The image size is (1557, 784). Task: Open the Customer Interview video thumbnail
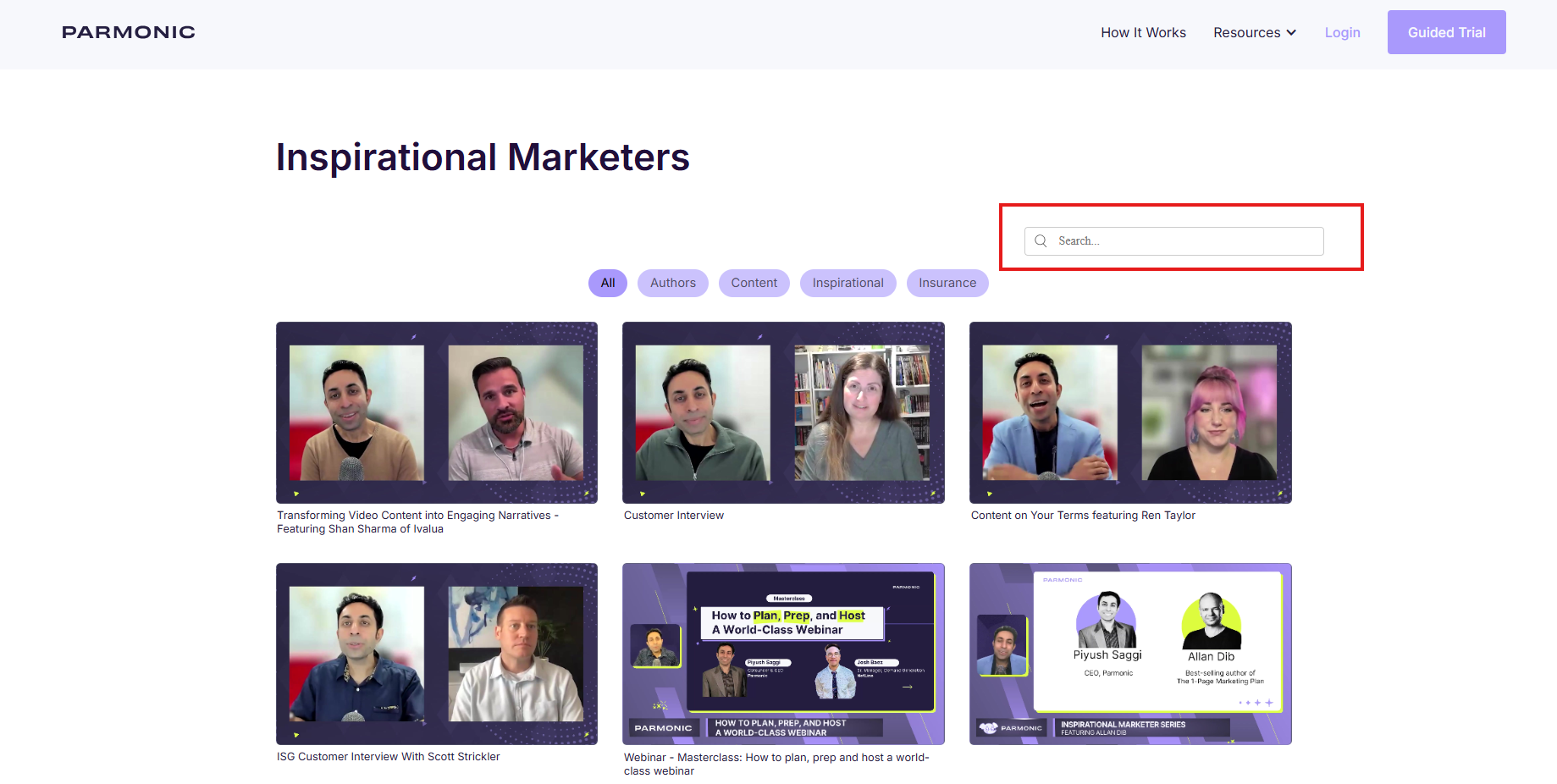(x=783, y=412)
